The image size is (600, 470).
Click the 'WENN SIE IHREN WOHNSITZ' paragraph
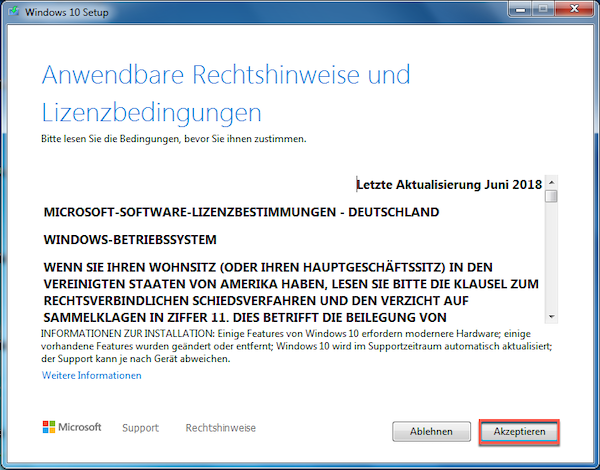pos(291,292)
